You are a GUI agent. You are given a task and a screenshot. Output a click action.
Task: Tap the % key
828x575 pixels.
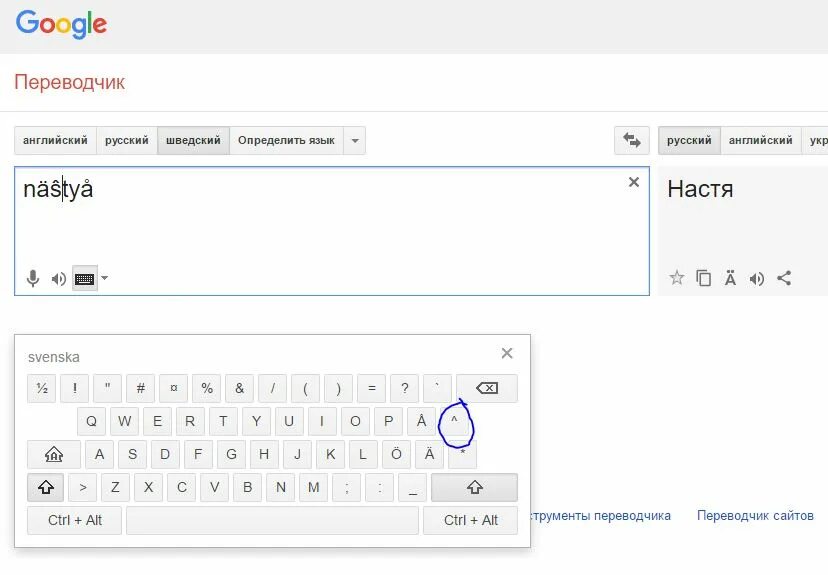[x=207, y=389]
